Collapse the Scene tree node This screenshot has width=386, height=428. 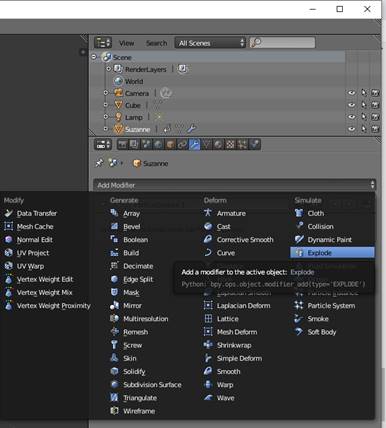tap(94, 57)
